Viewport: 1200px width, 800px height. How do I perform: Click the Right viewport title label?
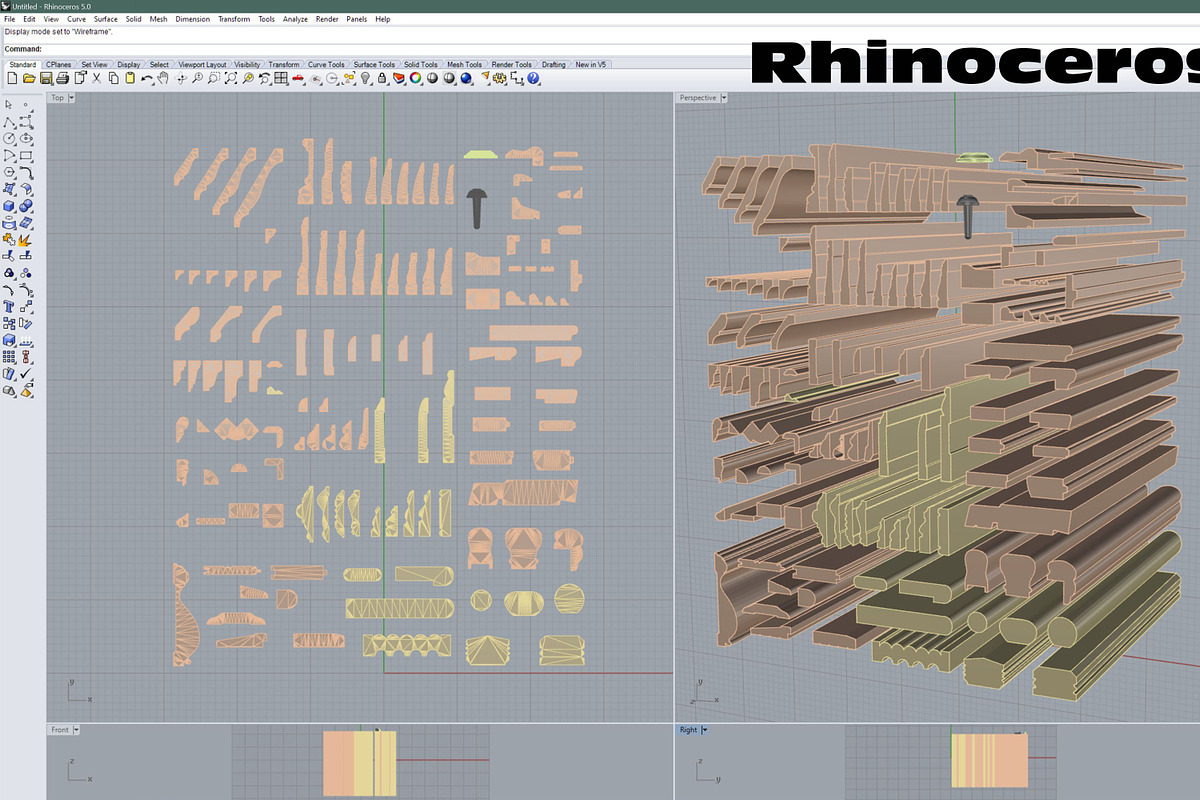coord(688,730)
